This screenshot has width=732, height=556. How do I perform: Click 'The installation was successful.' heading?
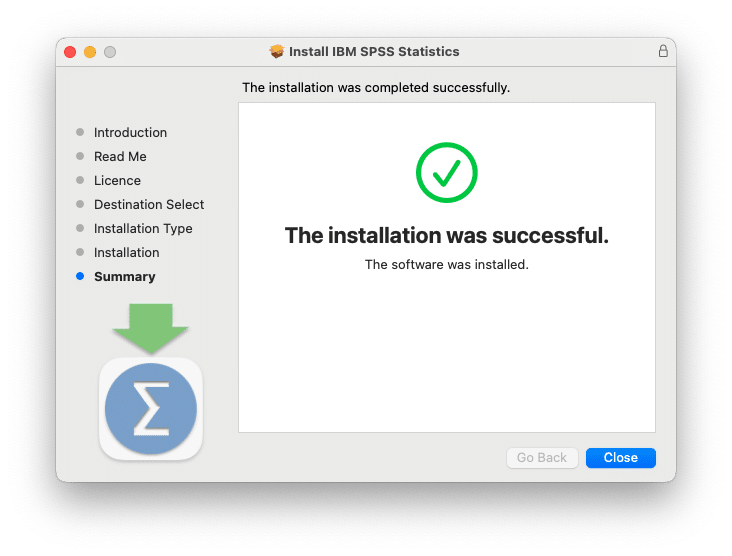[447, 235]
